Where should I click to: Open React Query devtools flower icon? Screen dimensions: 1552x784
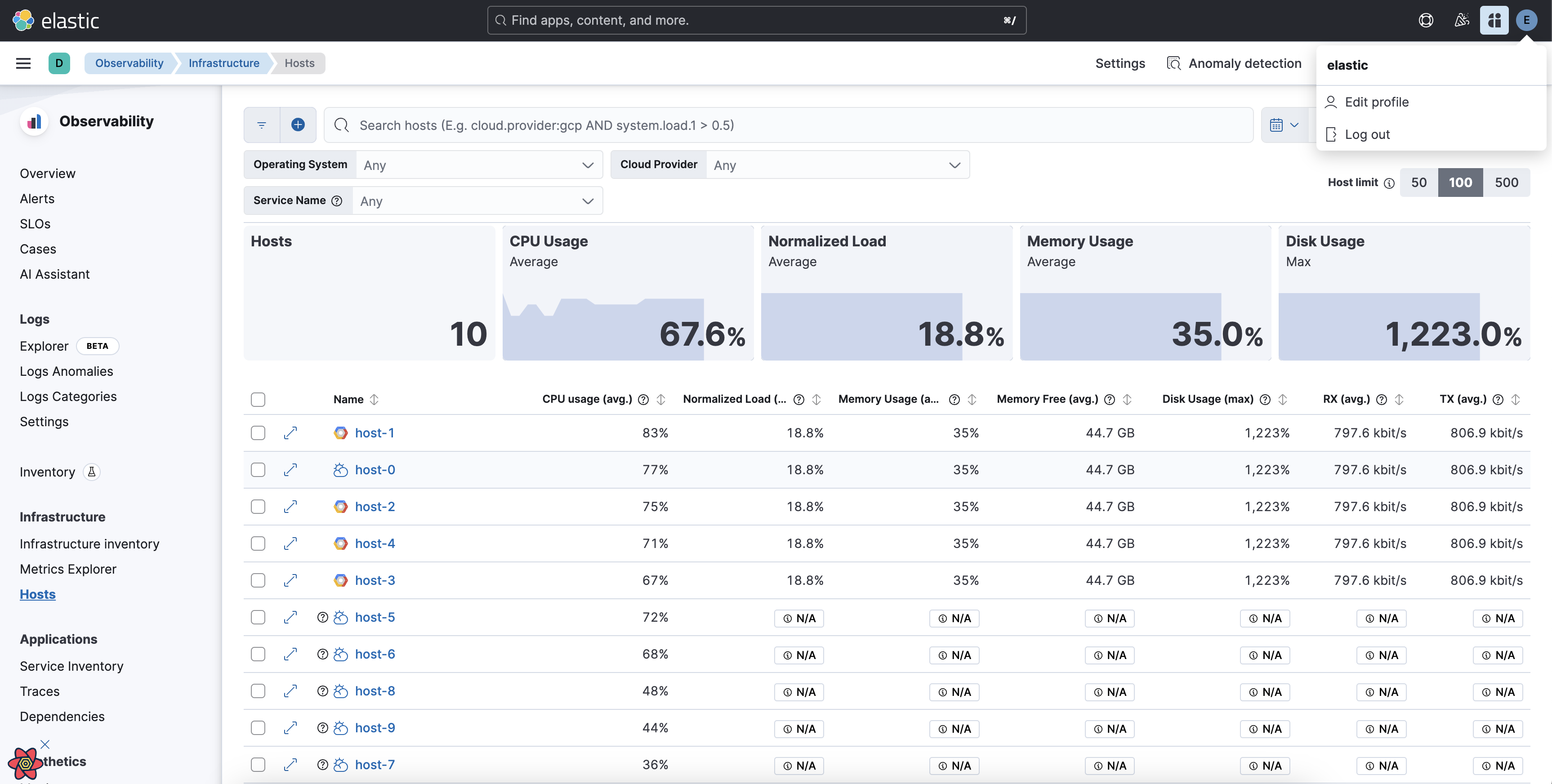(x=25, y=763)
